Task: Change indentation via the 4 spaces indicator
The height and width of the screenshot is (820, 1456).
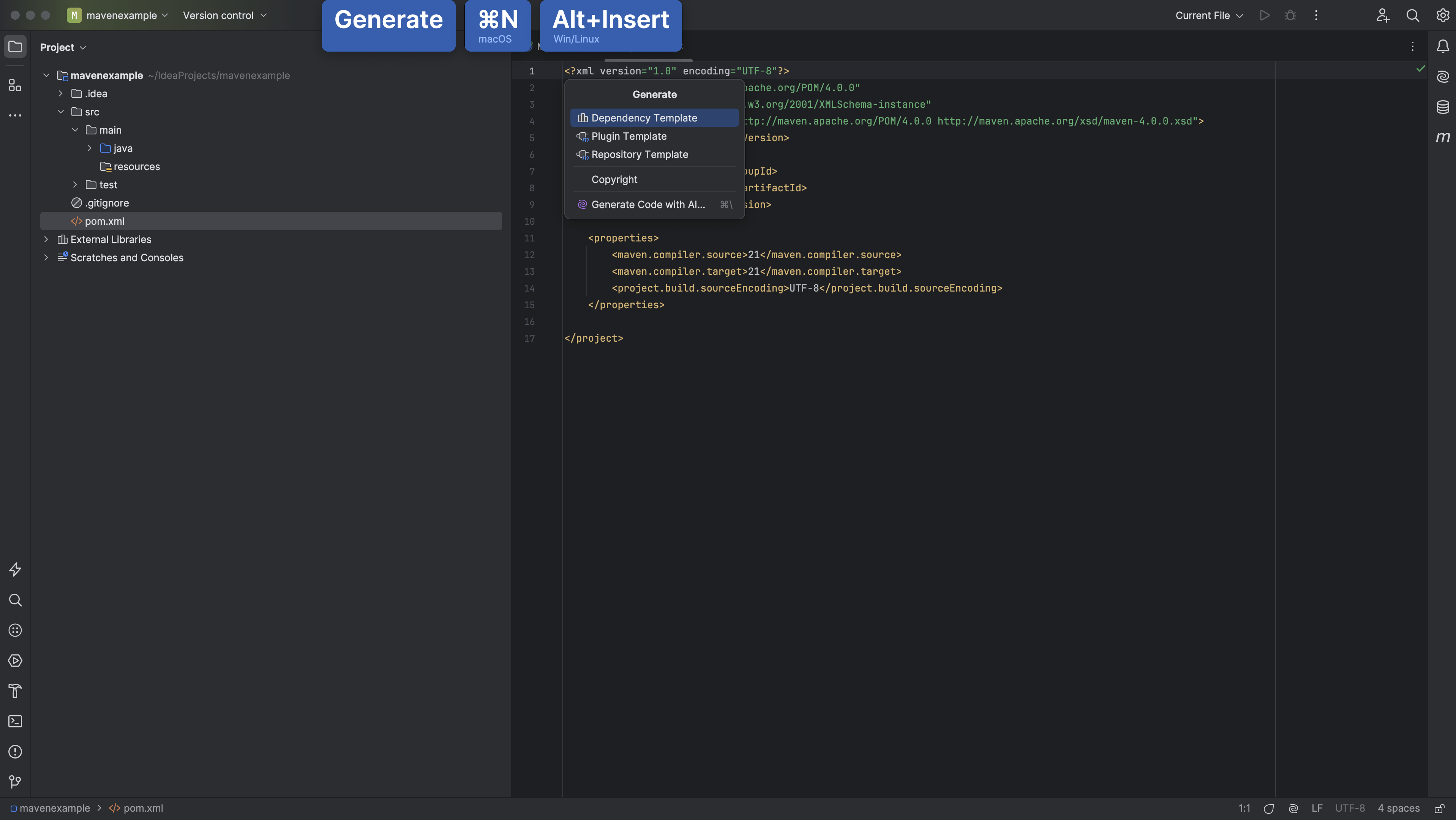Action: (x=1398, y=808)
